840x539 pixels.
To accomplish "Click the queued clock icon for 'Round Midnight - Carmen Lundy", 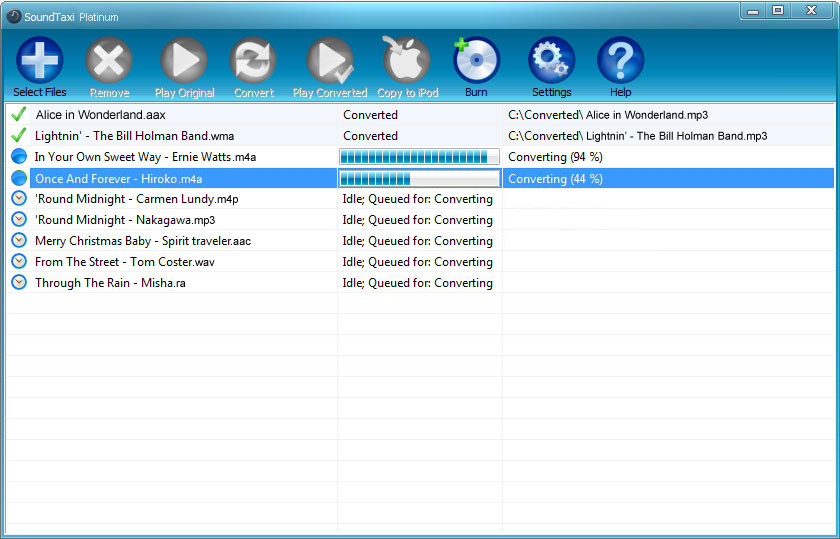I will pyautogui.click(x=19, y=198).
